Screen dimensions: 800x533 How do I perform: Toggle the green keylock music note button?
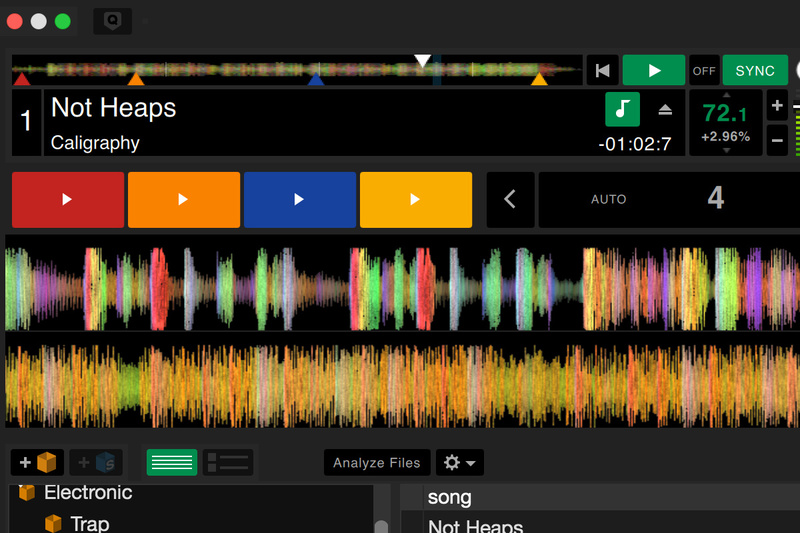pos(622,109)
